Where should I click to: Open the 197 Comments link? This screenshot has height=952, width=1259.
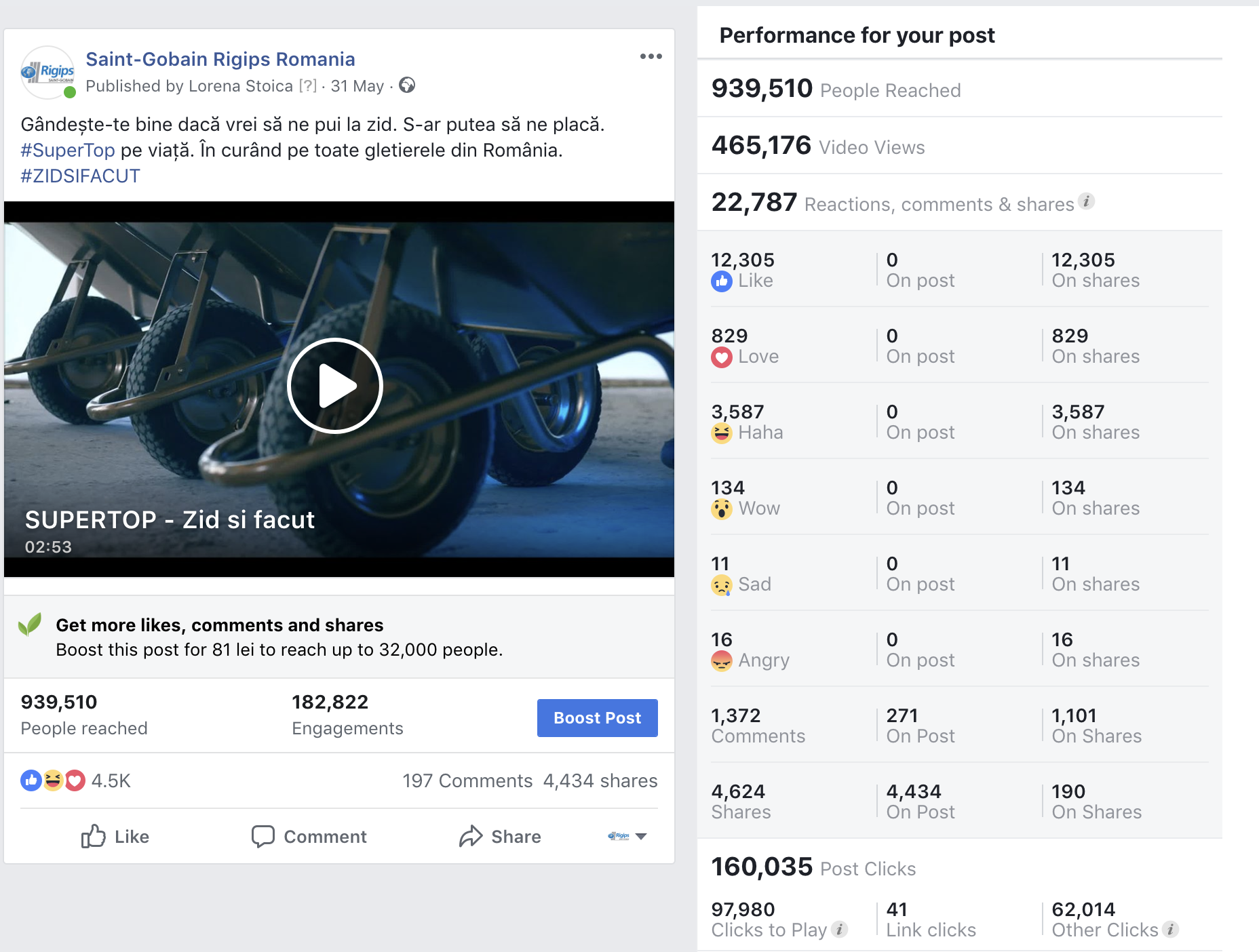(x=467, y=780)
